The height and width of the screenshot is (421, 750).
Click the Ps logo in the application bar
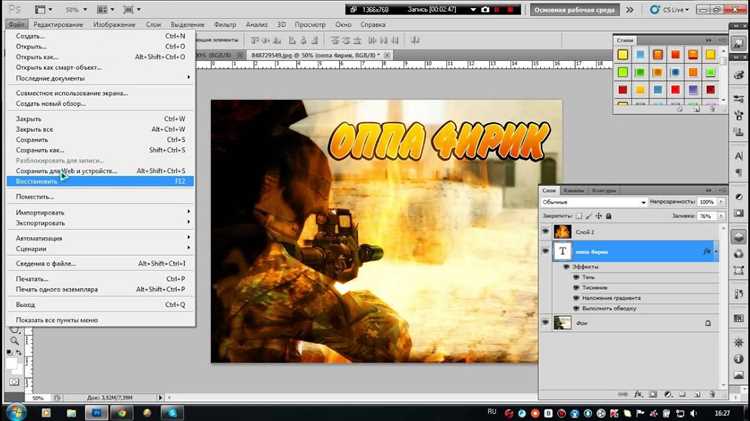pyautogui.click(x=14, y=10)
